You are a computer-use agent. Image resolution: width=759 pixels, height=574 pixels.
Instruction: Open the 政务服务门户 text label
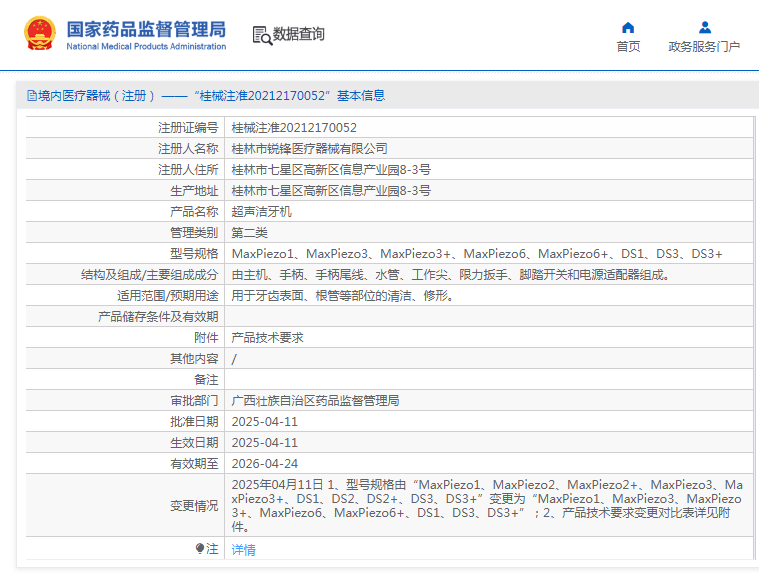click(704, 47)
